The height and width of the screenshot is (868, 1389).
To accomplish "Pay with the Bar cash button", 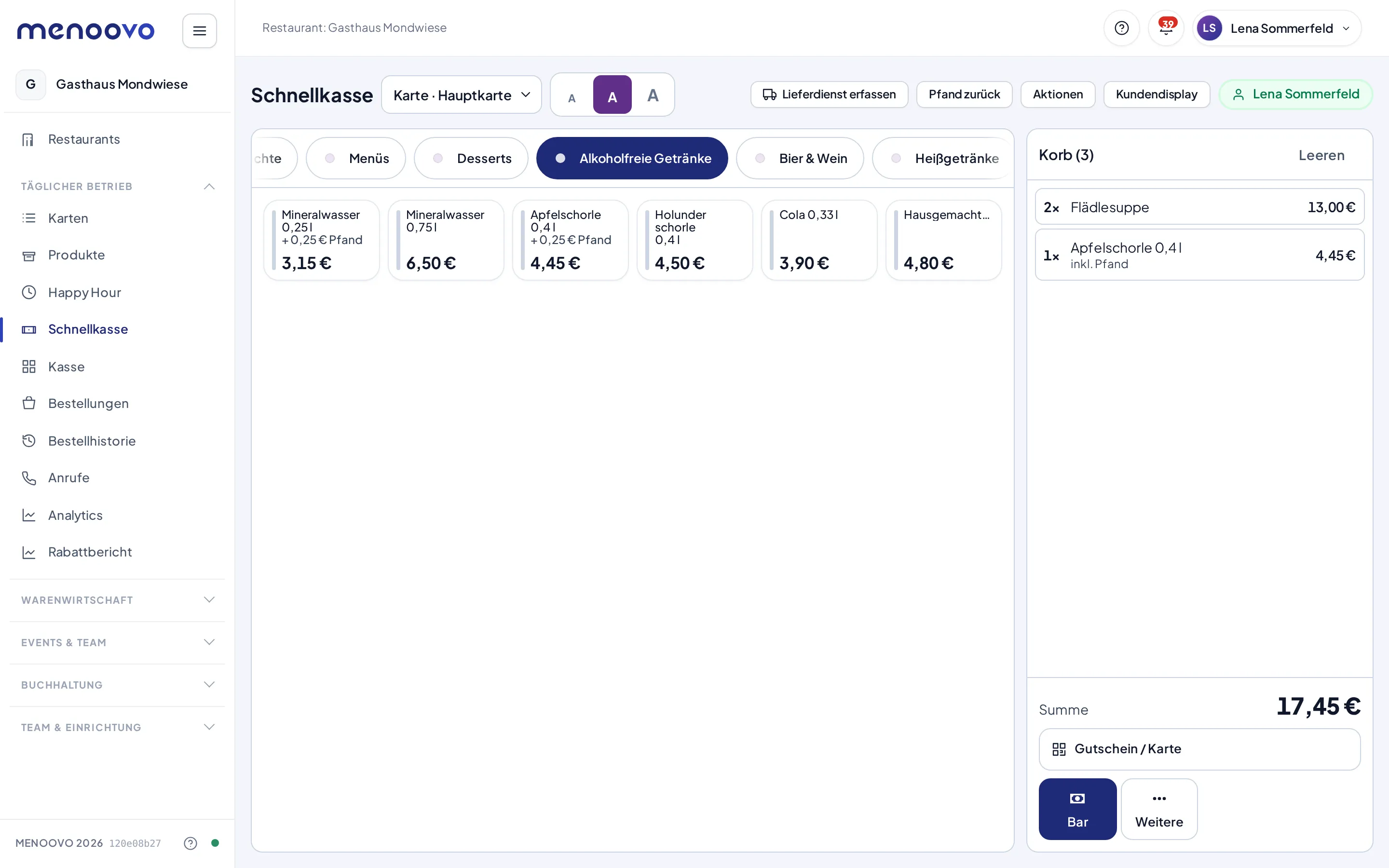I will coord(1077,809).
